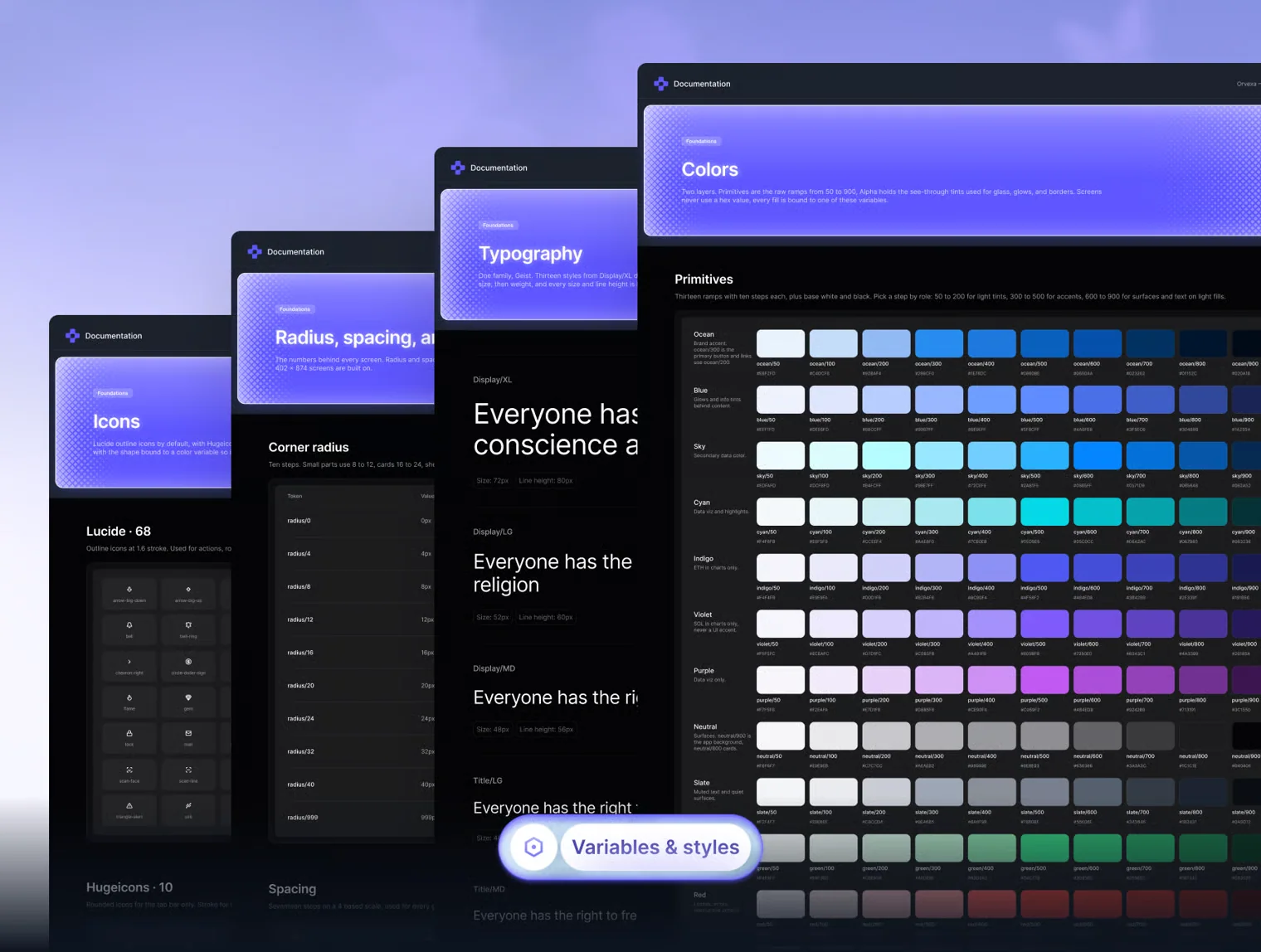Select the bell icon tile
Screen dimensions: 1261x952
(x=129, y=629)
